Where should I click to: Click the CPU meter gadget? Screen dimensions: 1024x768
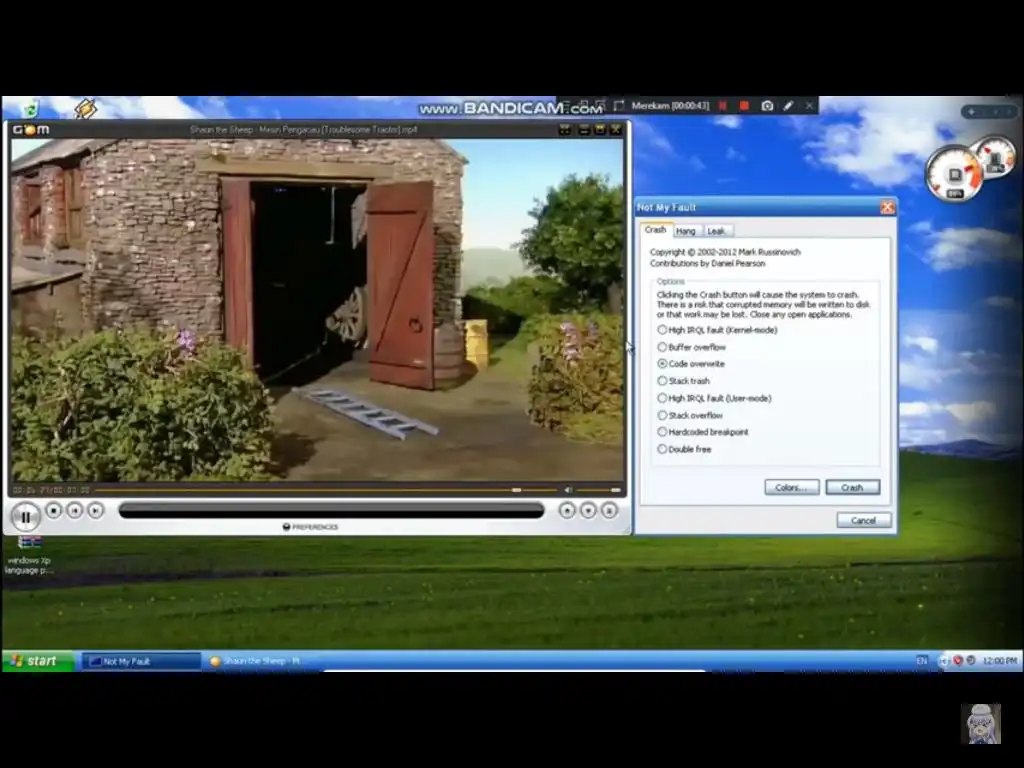954,174
